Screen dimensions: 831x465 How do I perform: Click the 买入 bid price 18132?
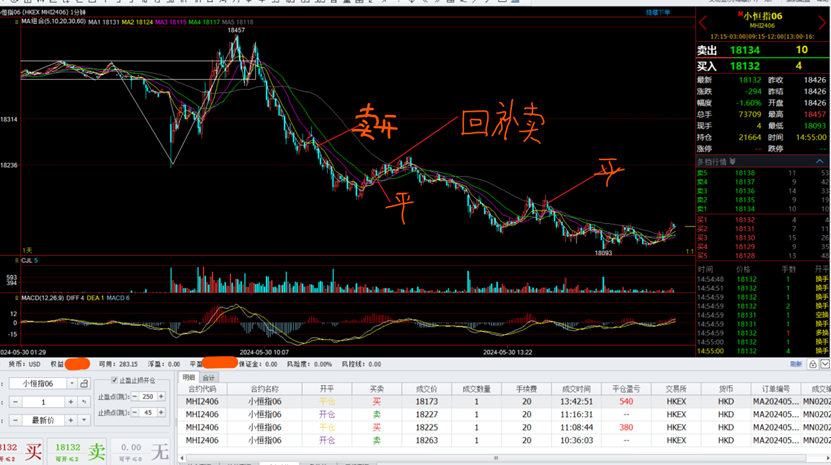pos(745,66)
